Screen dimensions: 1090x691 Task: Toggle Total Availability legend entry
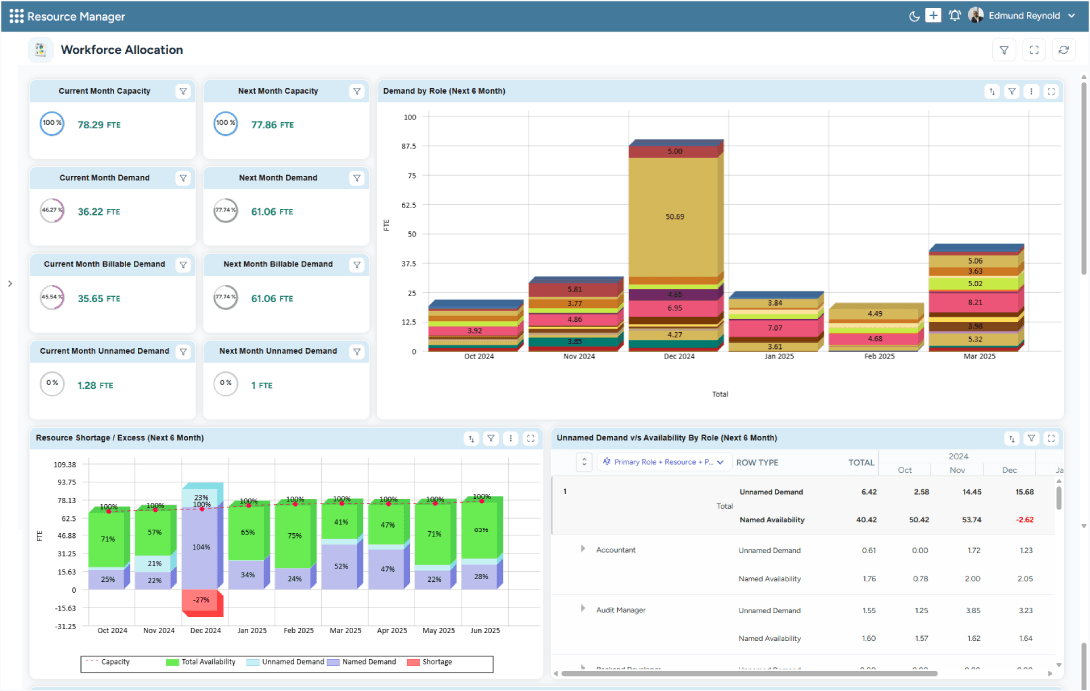click(x=201, y=662)
